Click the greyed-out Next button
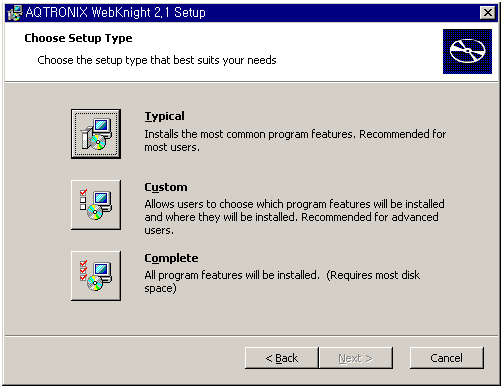 point(356,358)
